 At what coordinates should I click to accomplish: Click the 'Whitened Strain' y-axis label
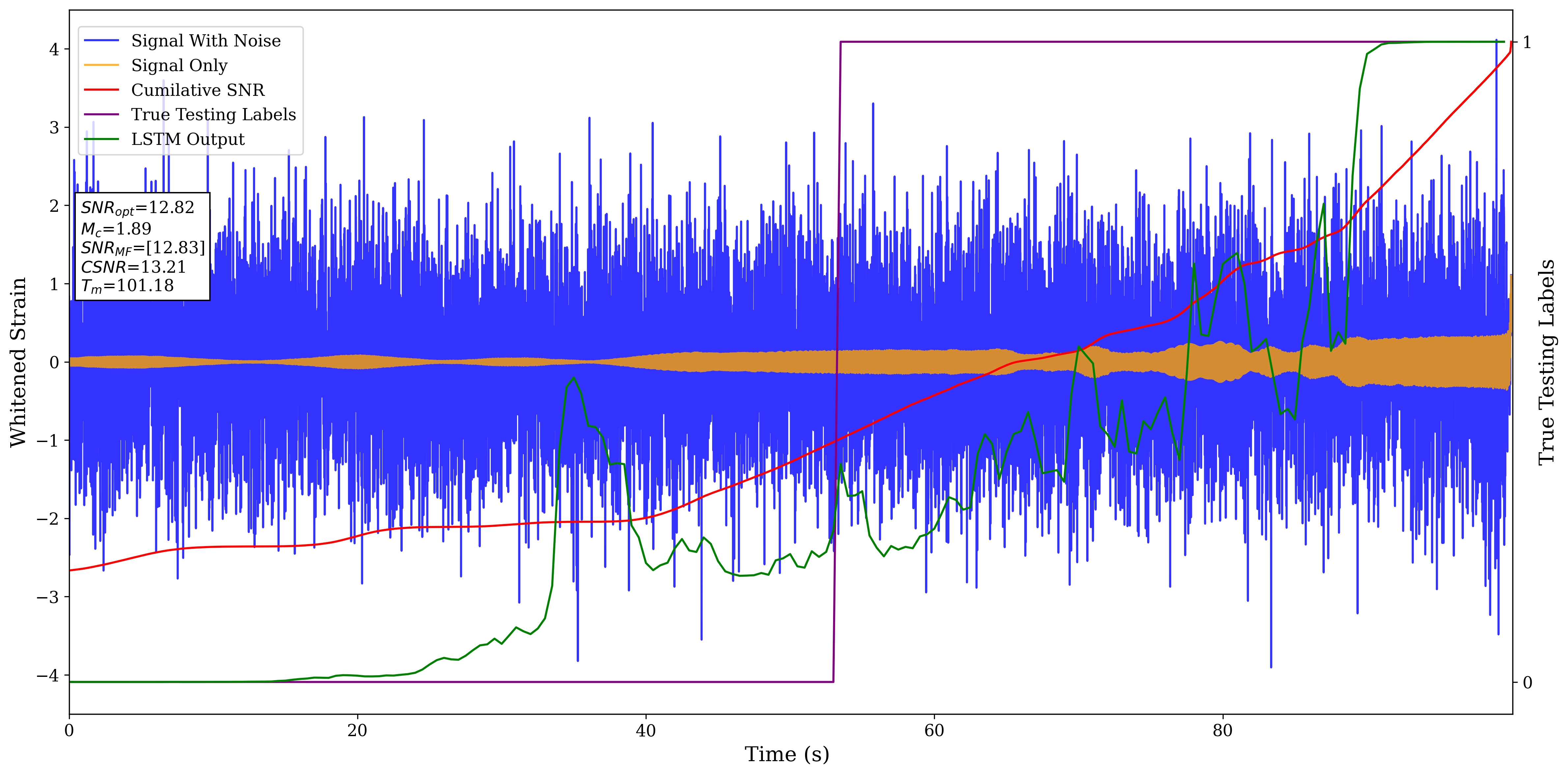pyautogui.click(x=18, y=362)
